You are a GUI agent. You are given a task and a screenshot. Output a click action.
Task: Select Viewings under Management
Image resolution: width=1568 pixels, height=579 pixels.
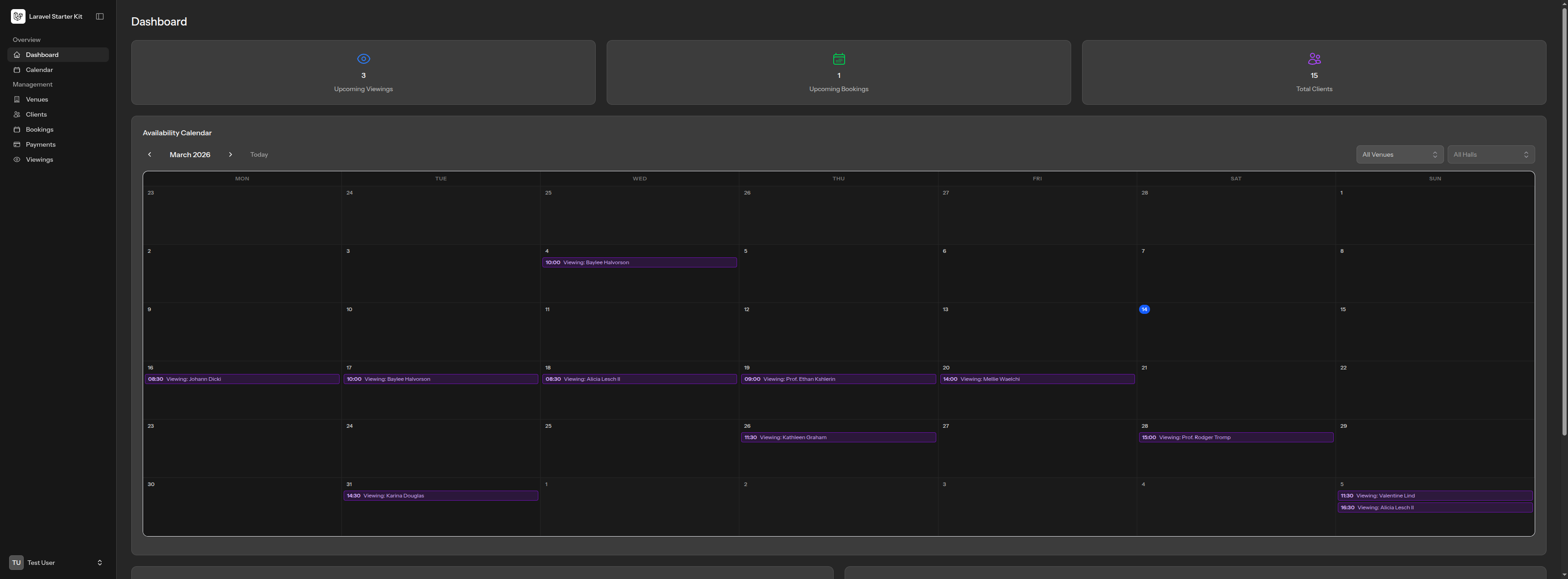pyautogui.click(x=39, y=159)
